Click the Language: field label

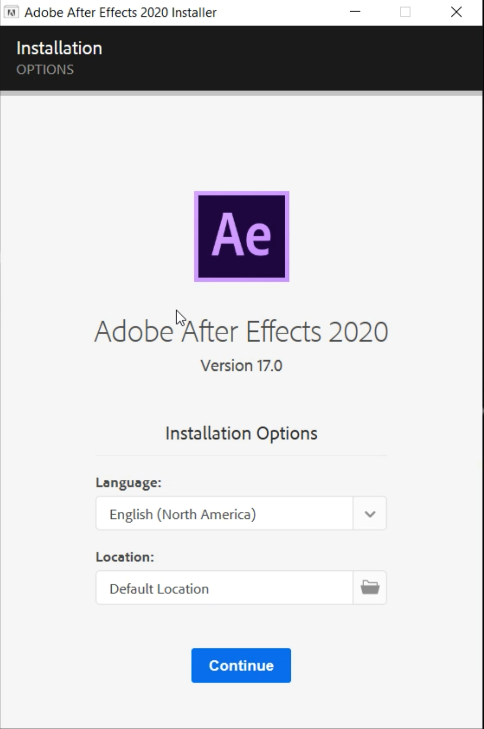pos(128,483)
